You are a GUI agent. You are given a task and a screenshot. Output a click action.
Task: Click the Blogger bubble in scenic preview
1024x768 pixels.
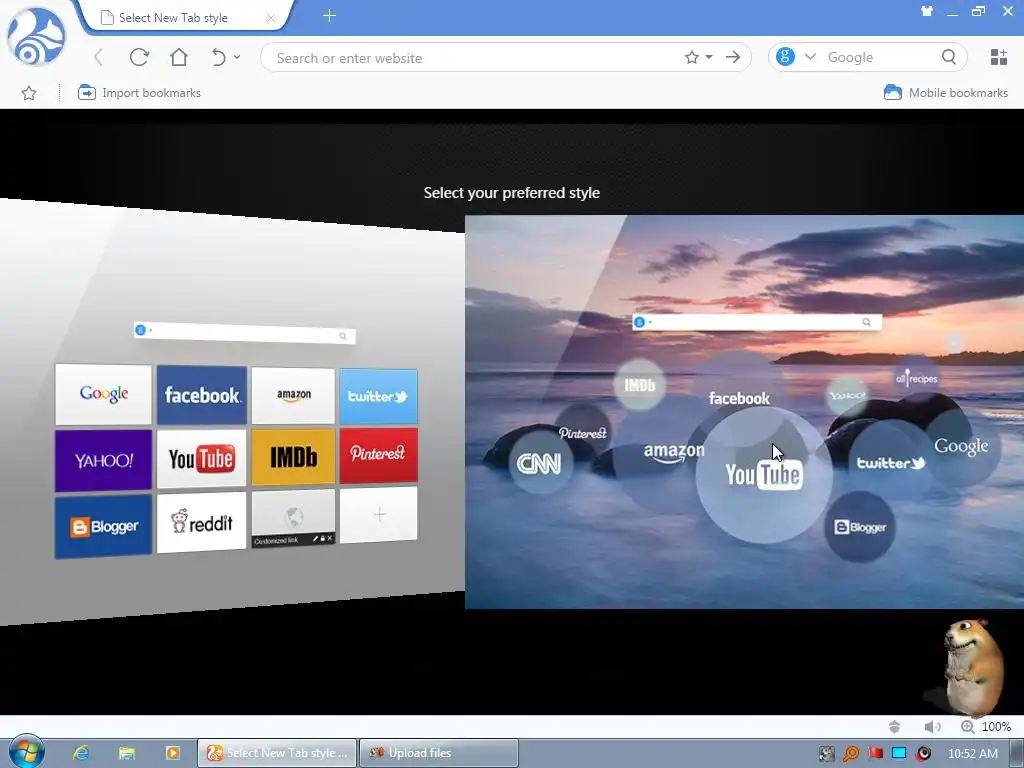point(859,527)
